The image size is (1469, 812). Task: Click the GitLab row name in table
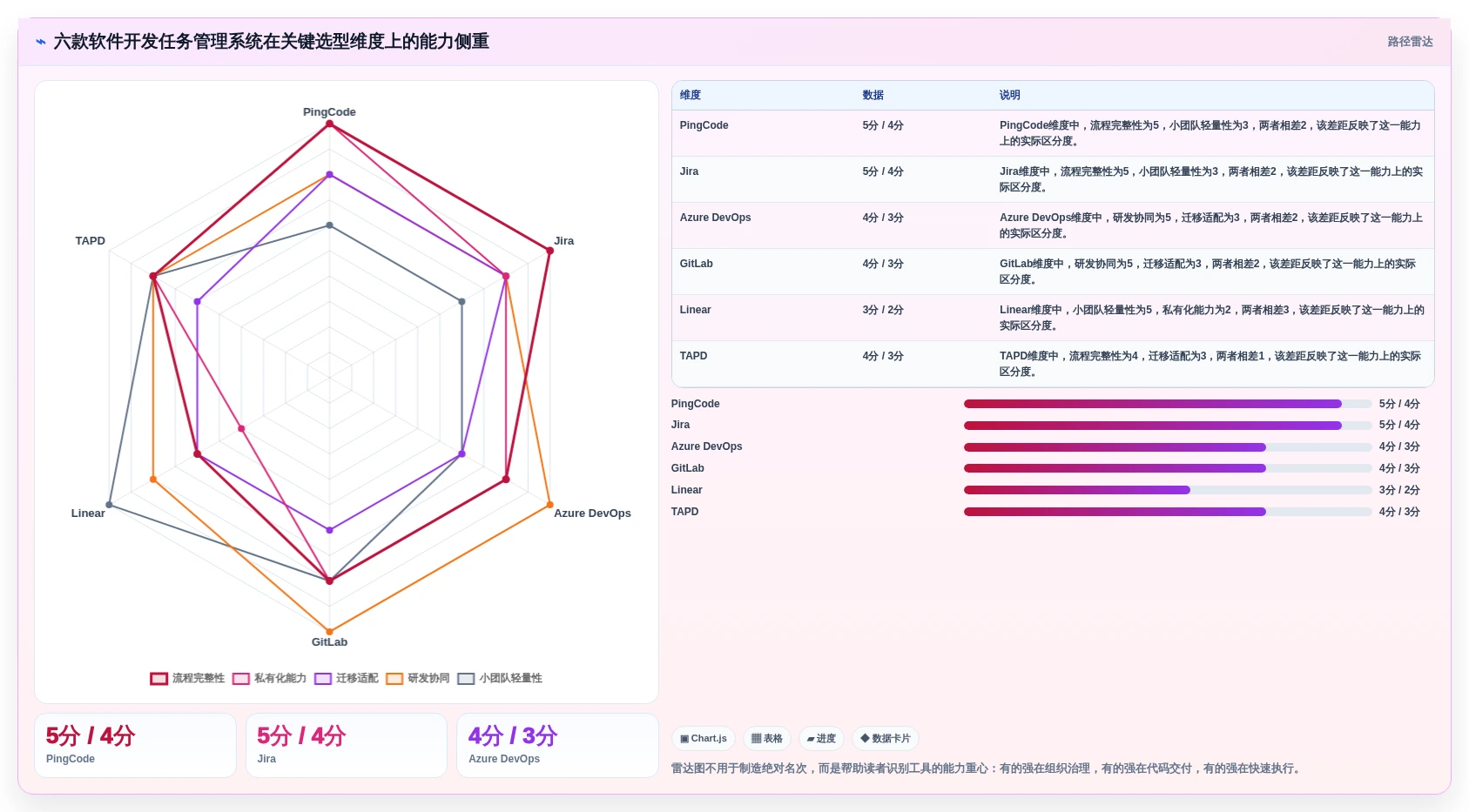(x=696, y=264)
